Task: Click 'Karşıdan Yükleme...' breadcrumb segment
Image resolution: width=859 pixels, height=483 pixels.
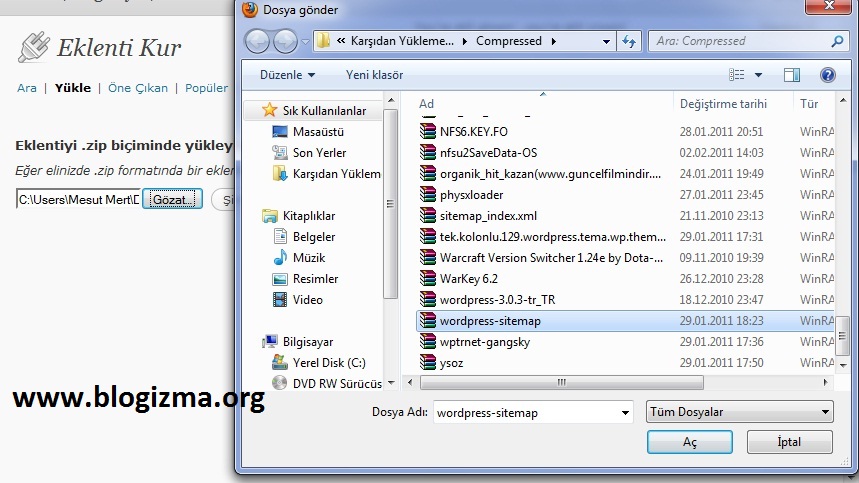Action: 402,41
